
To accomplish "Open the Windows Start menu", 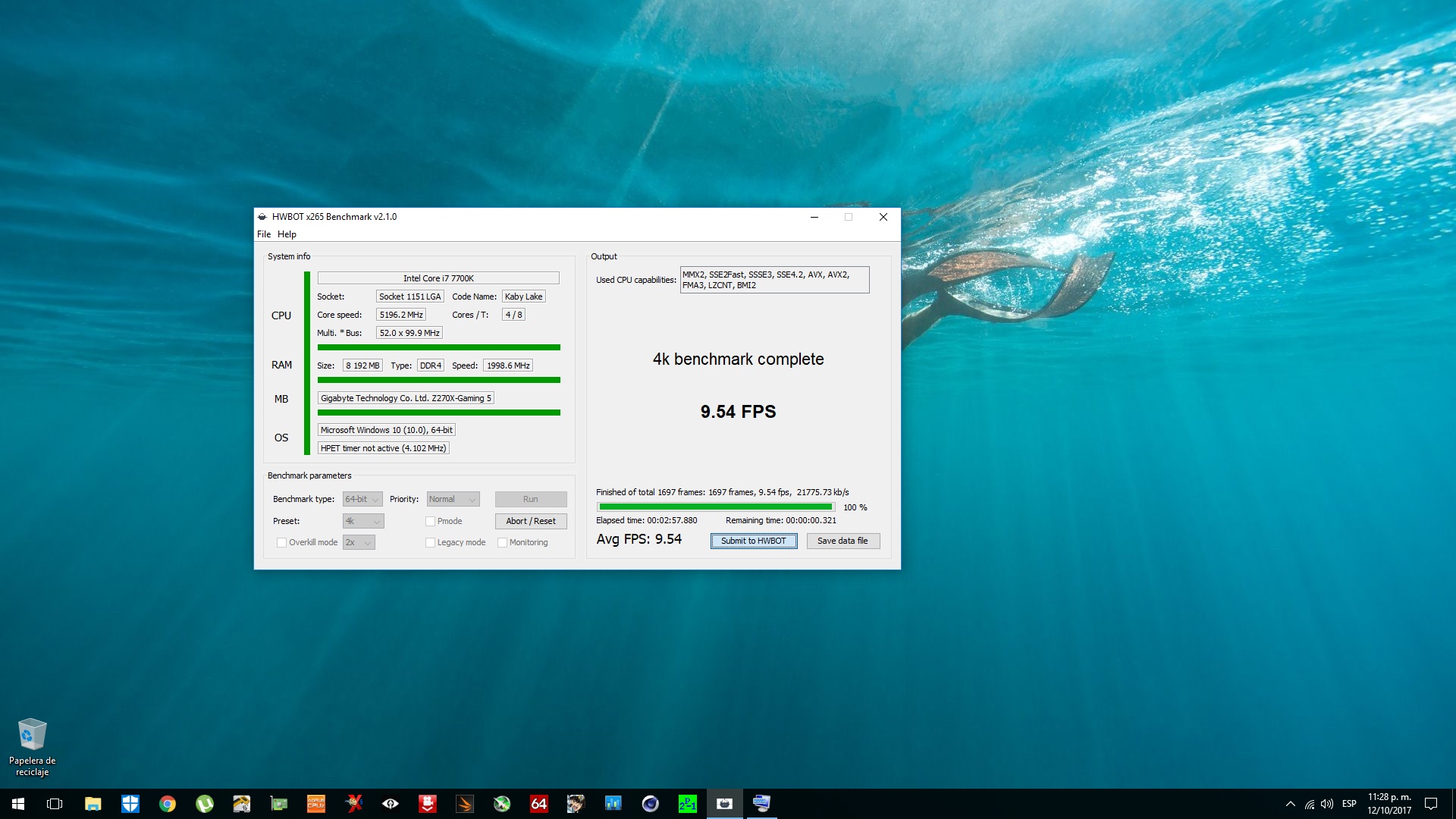I will point(18,804).
